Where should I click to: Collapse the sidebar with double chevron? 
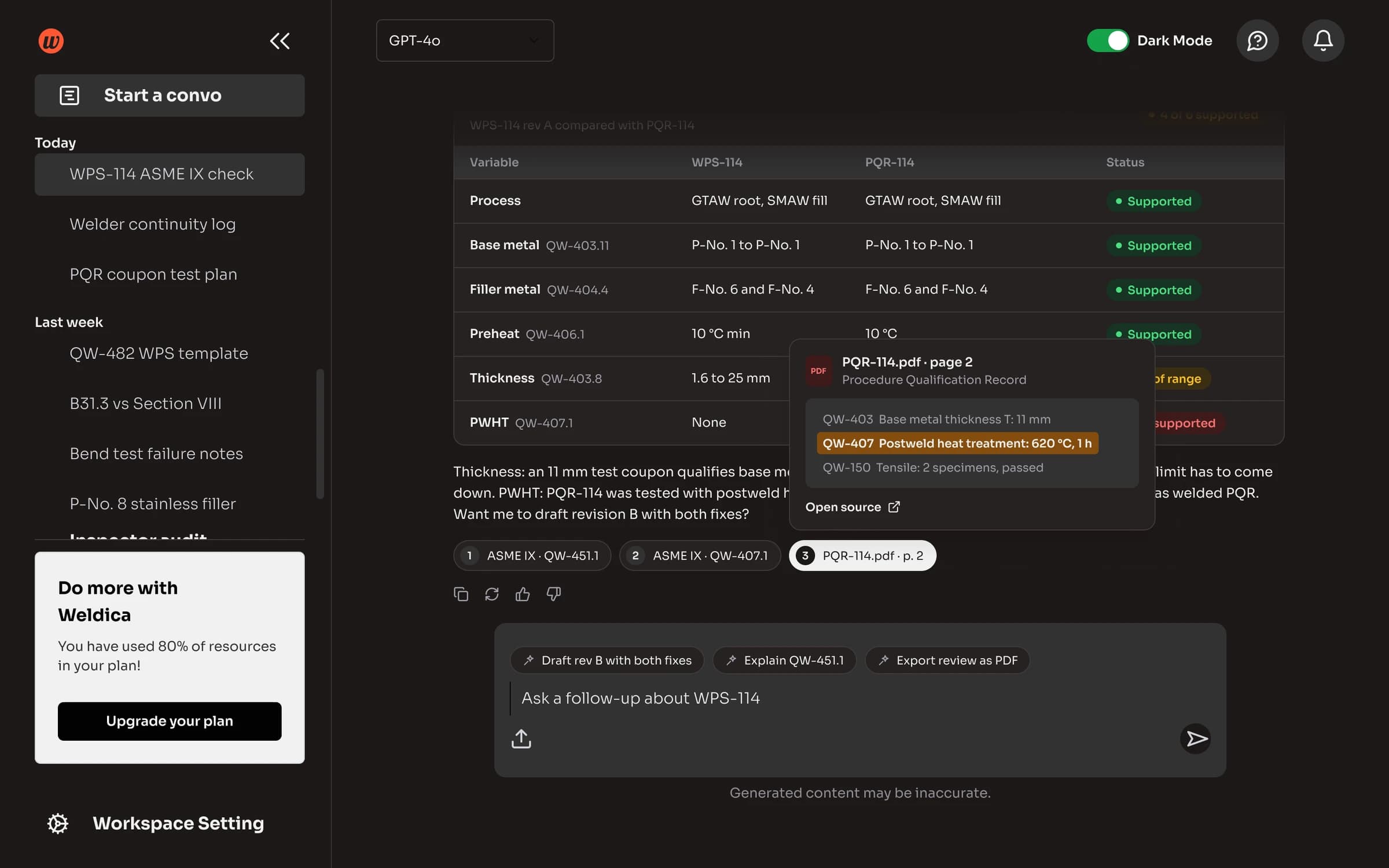click(280, 41)
